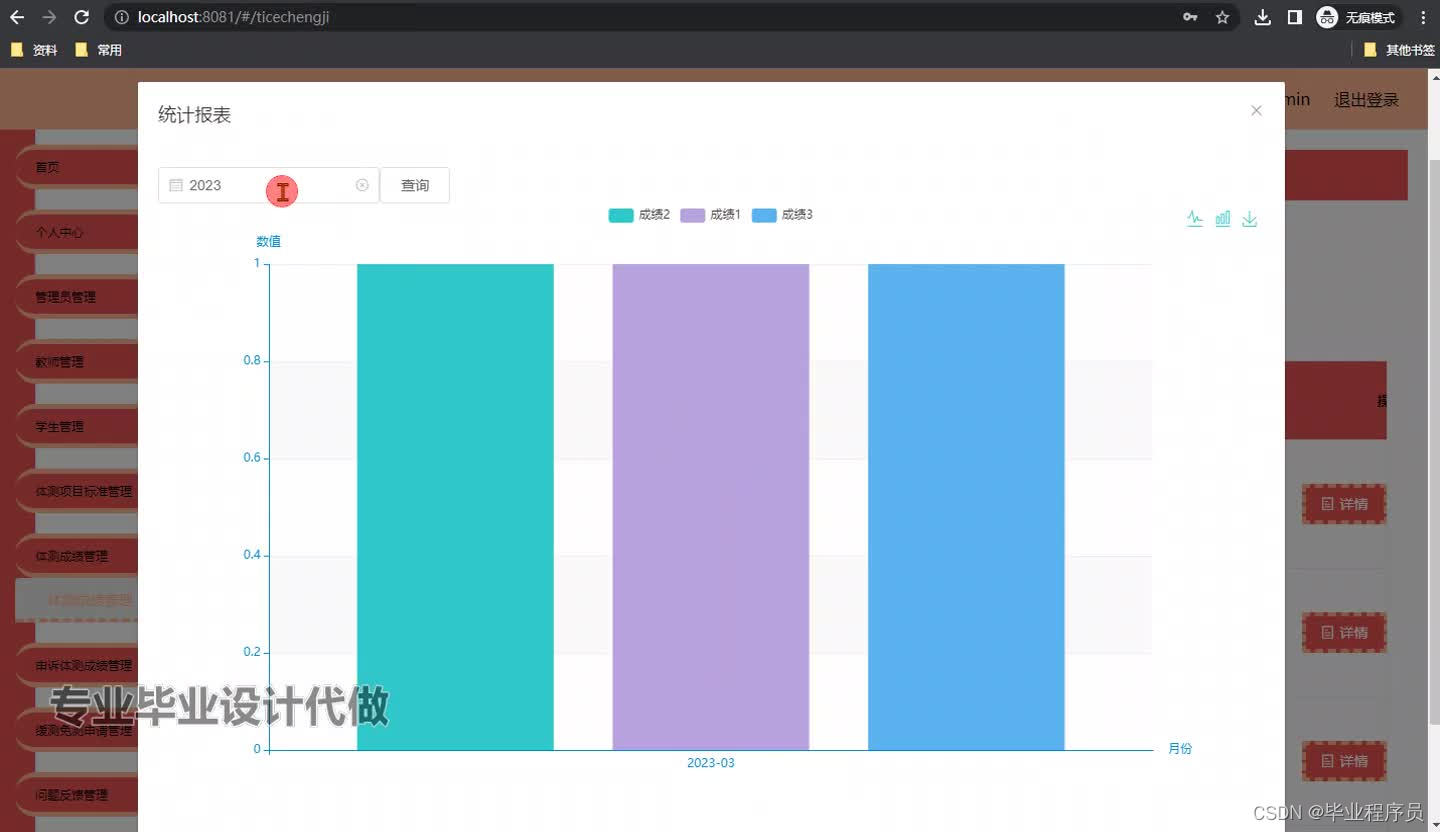The height and width of the screenshot is (832, 1440).
Task: Toggle 成绩1 legend series
Action: [x=711, y=215]
